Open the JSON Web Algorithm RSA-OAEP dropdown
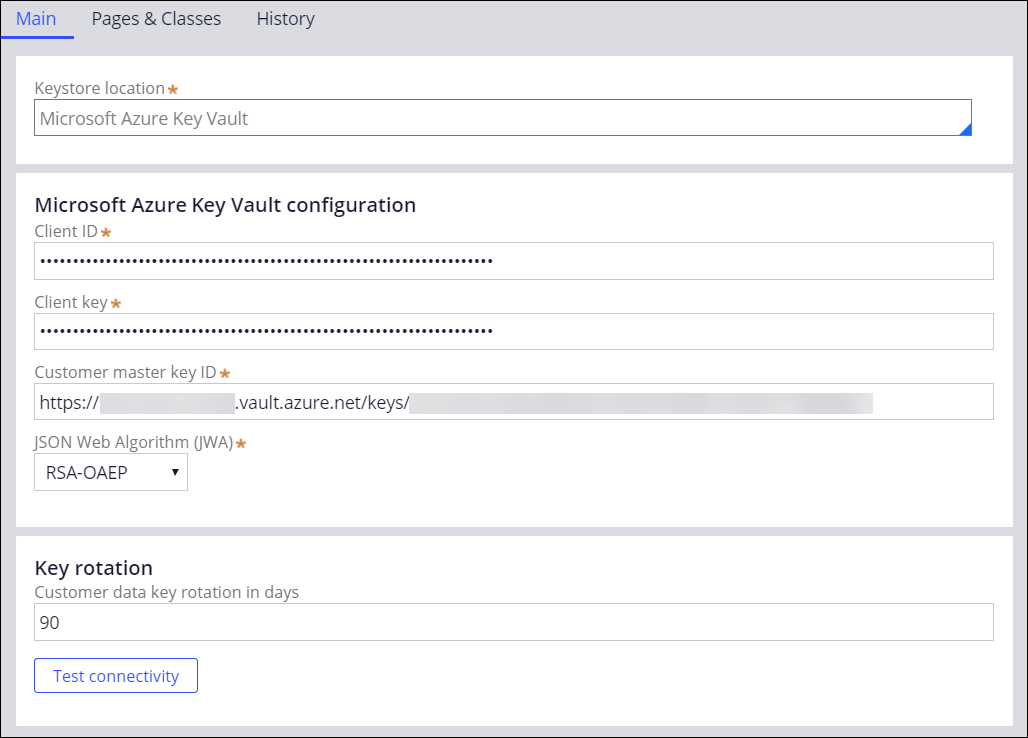 (x=111, y=472)
